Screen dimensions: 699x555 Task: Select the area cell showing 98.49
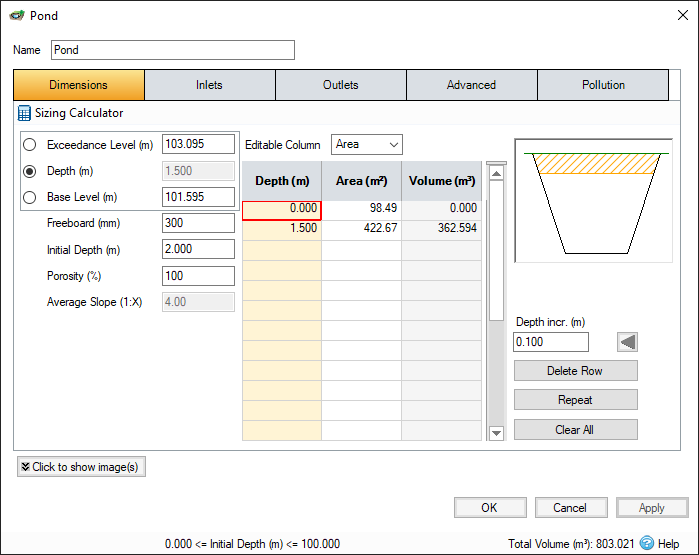[362, 208]
